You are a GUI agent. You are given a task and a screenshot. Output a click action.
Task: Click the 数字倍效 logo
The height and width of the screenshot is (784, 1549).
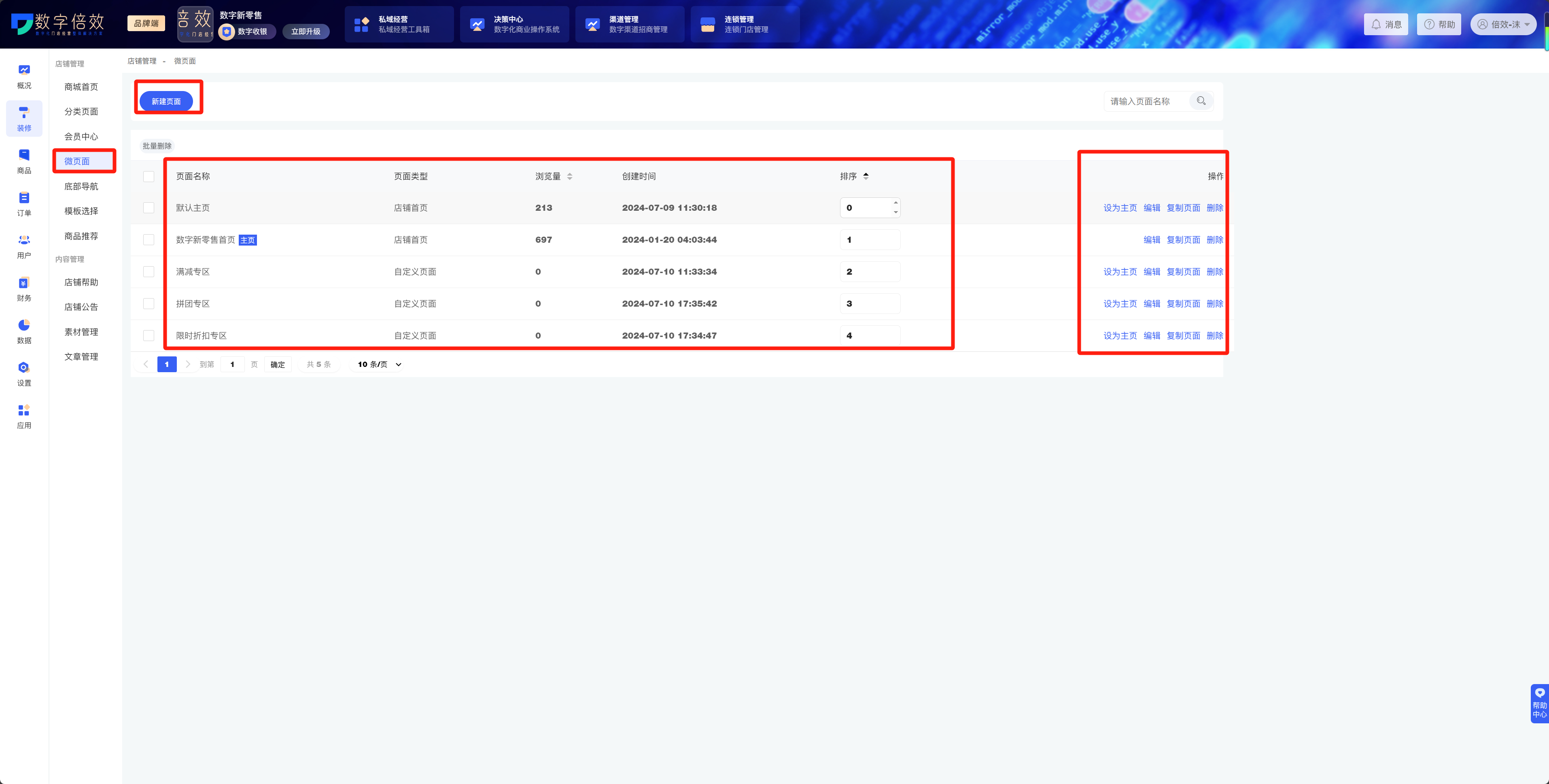58,24
